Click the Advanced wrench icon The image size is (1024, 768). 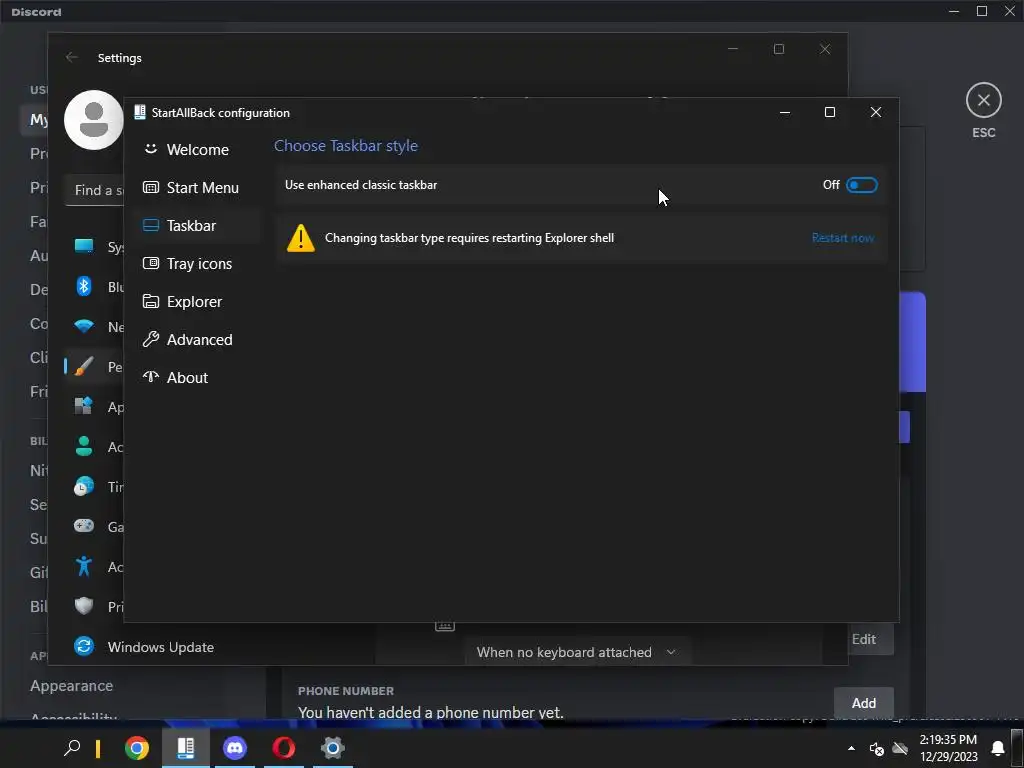click(x=151, y=339)
